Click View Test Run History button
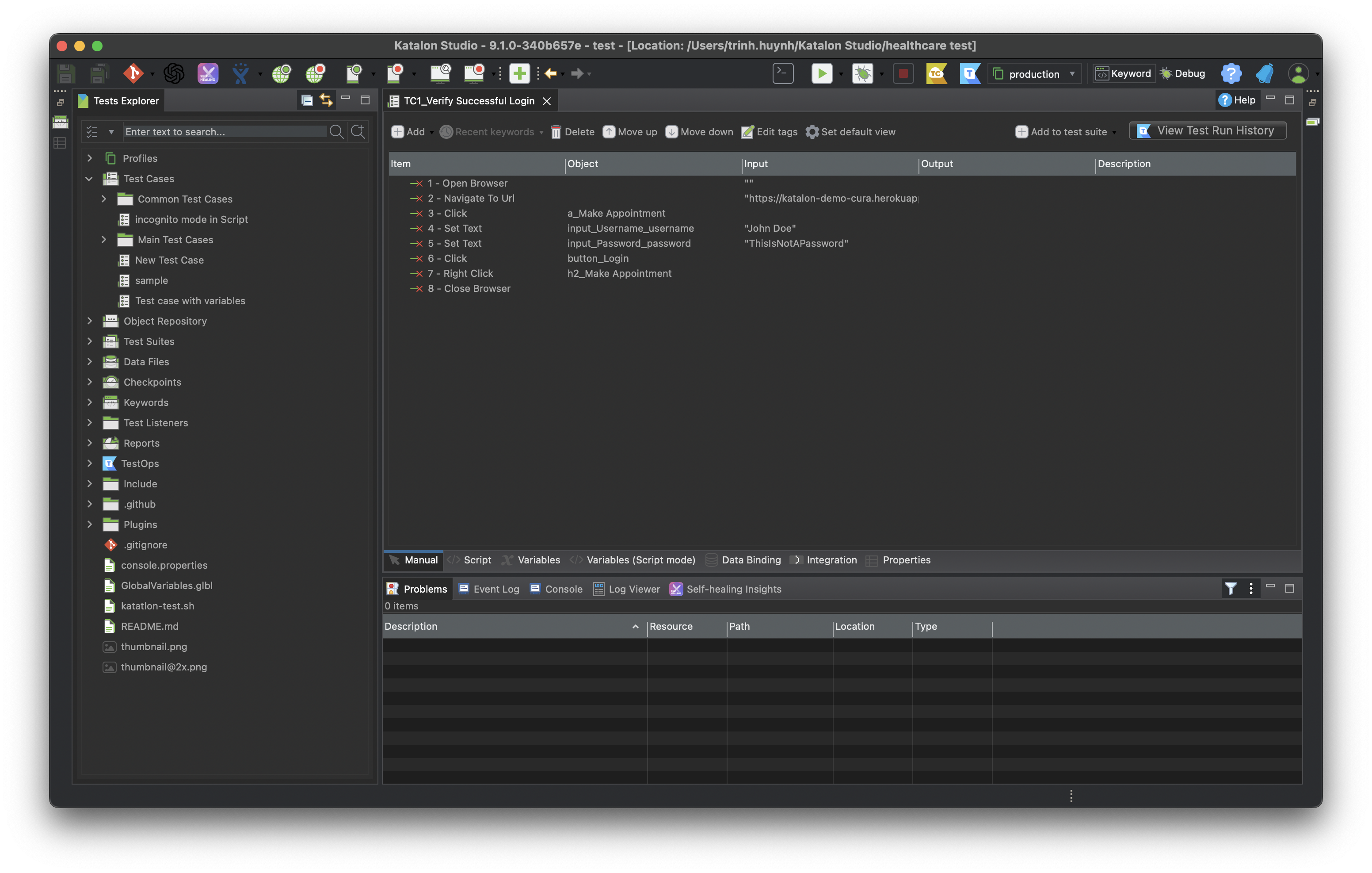Image resolution: width=1372 pixels, height=873 pixels. pos(1207,130)
